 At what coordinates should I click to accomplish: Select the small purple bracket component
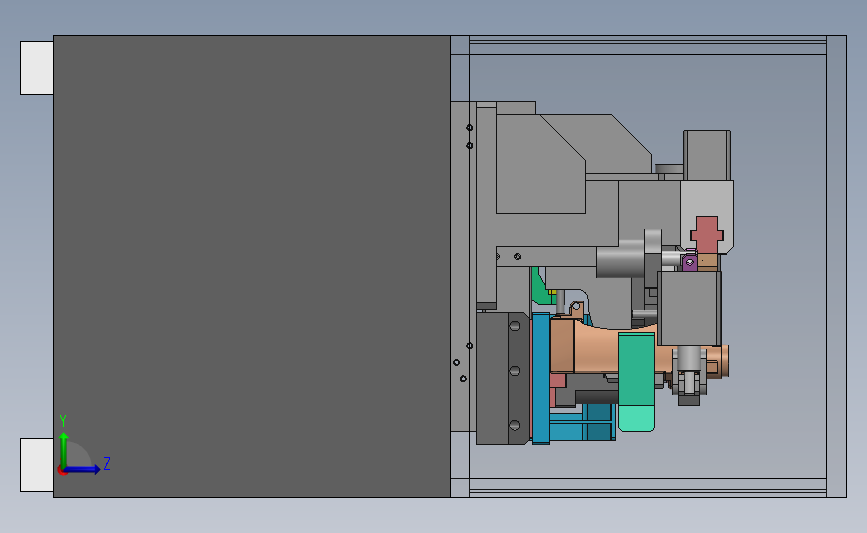[x=689, y=262]
